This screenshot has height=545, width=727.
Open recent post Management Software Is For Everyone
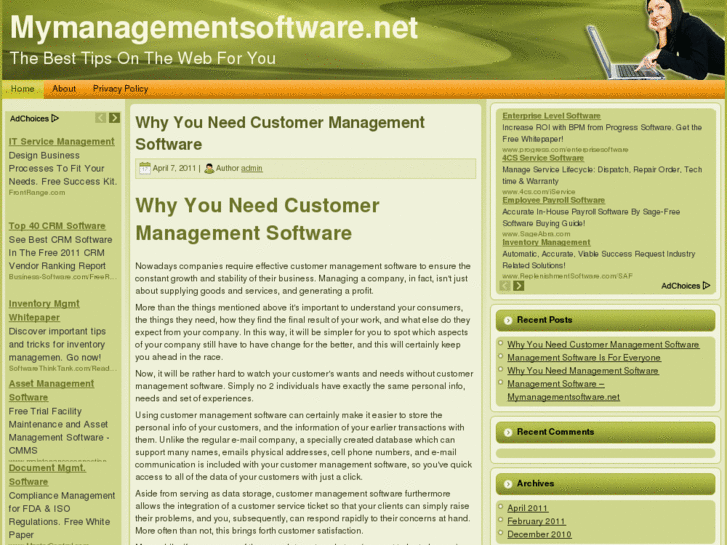point(584,358)
